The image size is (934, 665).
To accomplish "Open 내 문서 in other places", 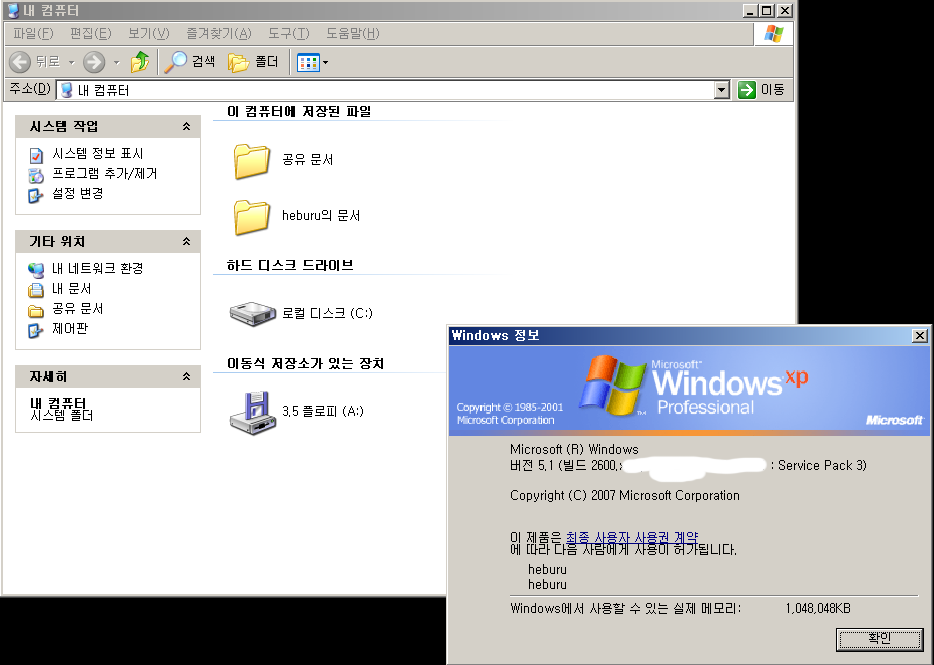I will pos(71,289).
